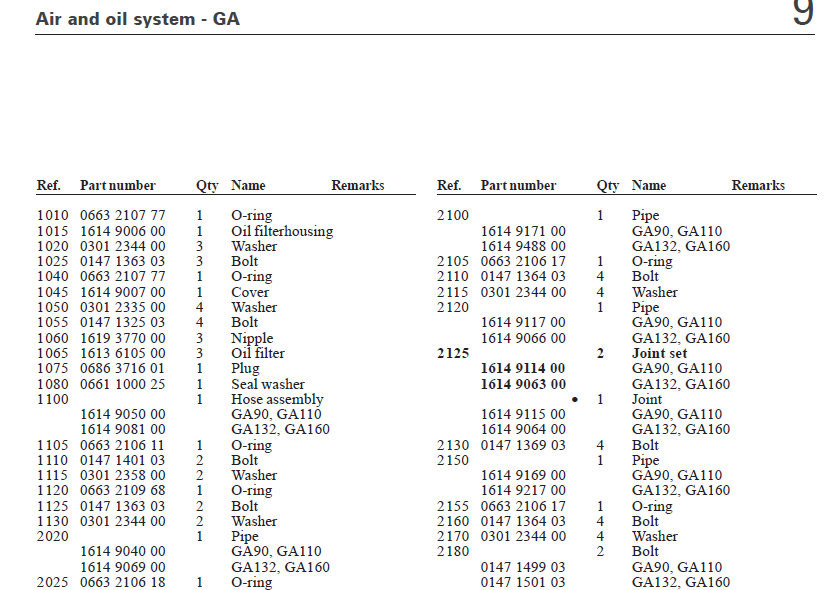Click part number 1614 9117 00
Screen dimensions: 837x590
tap(523, 322)
